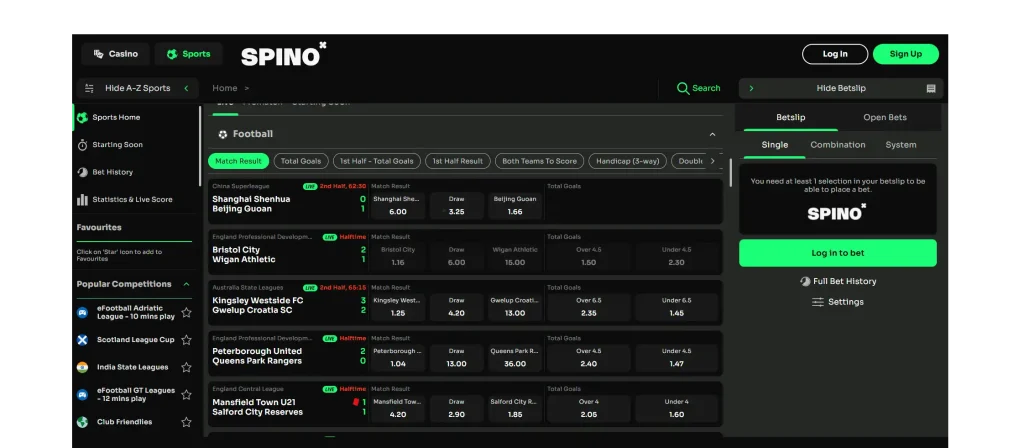
Task: Click the sidebar vertical scrollbar
Action: (x=200, y=147)
